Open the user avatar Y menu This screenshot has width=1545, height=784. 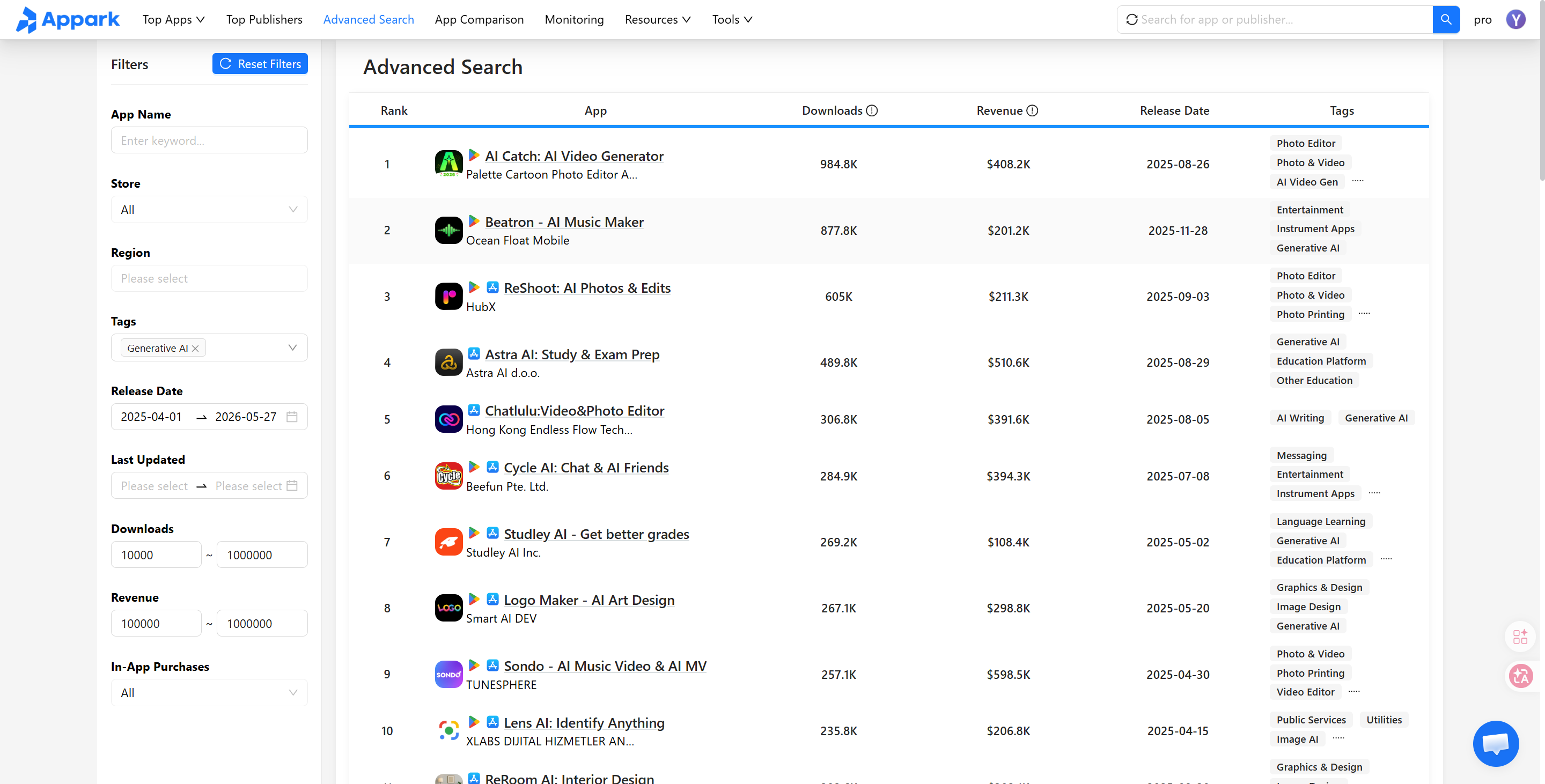[1515, 20]
